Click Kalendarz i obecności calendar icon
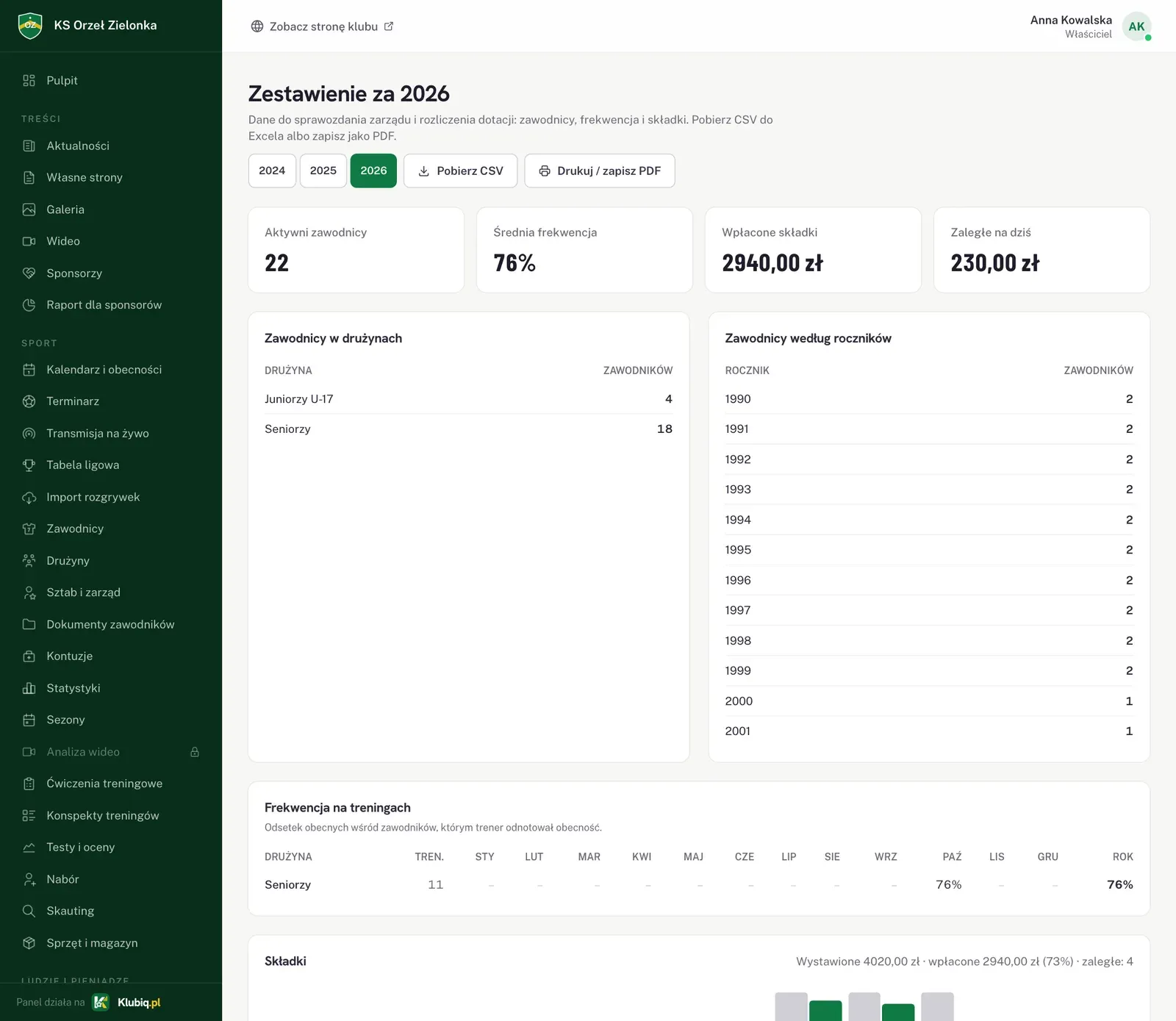The width and height of the screenshot is (1176, 1021). click(29, 370)
